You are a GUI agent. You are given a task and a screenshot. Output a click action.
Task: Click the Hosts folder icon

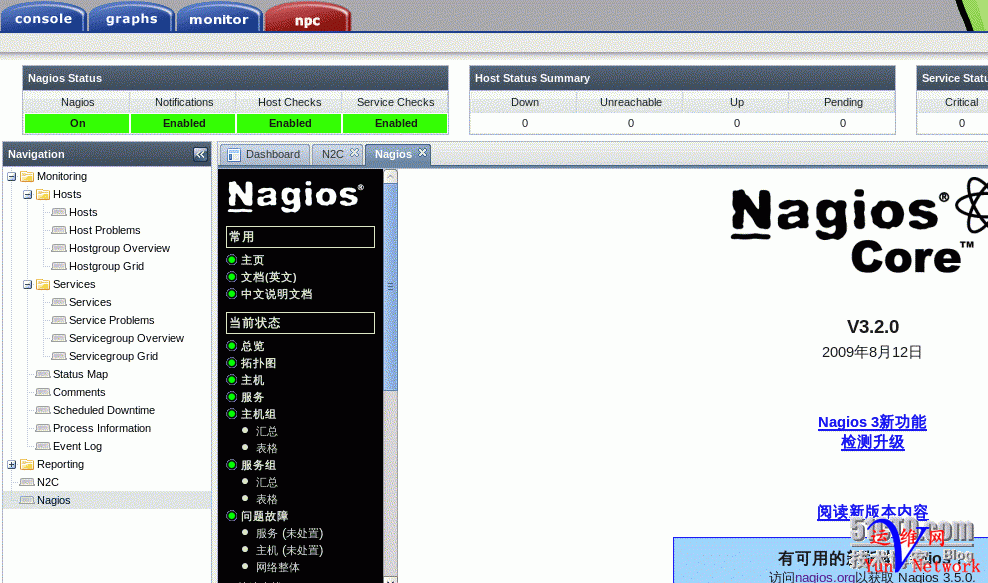coord(43,194)
